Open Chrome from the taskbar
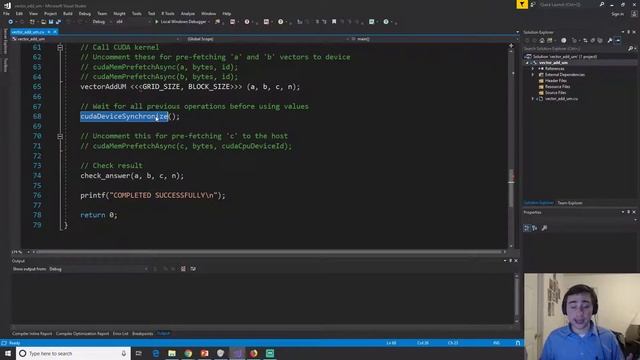The height and width of the screenshot is (360, 640). coord(188,353)
